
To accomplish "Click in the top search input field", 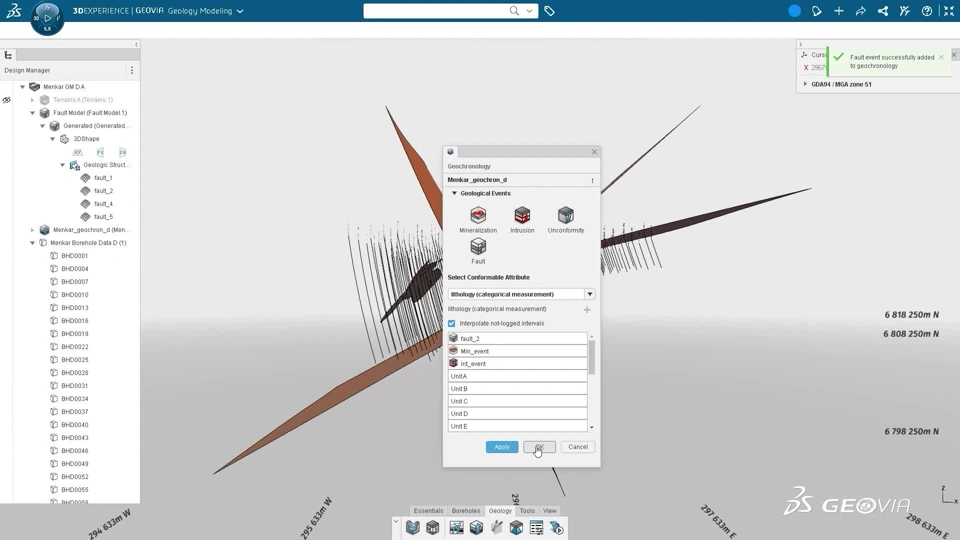I will click(x=436, y=11).
